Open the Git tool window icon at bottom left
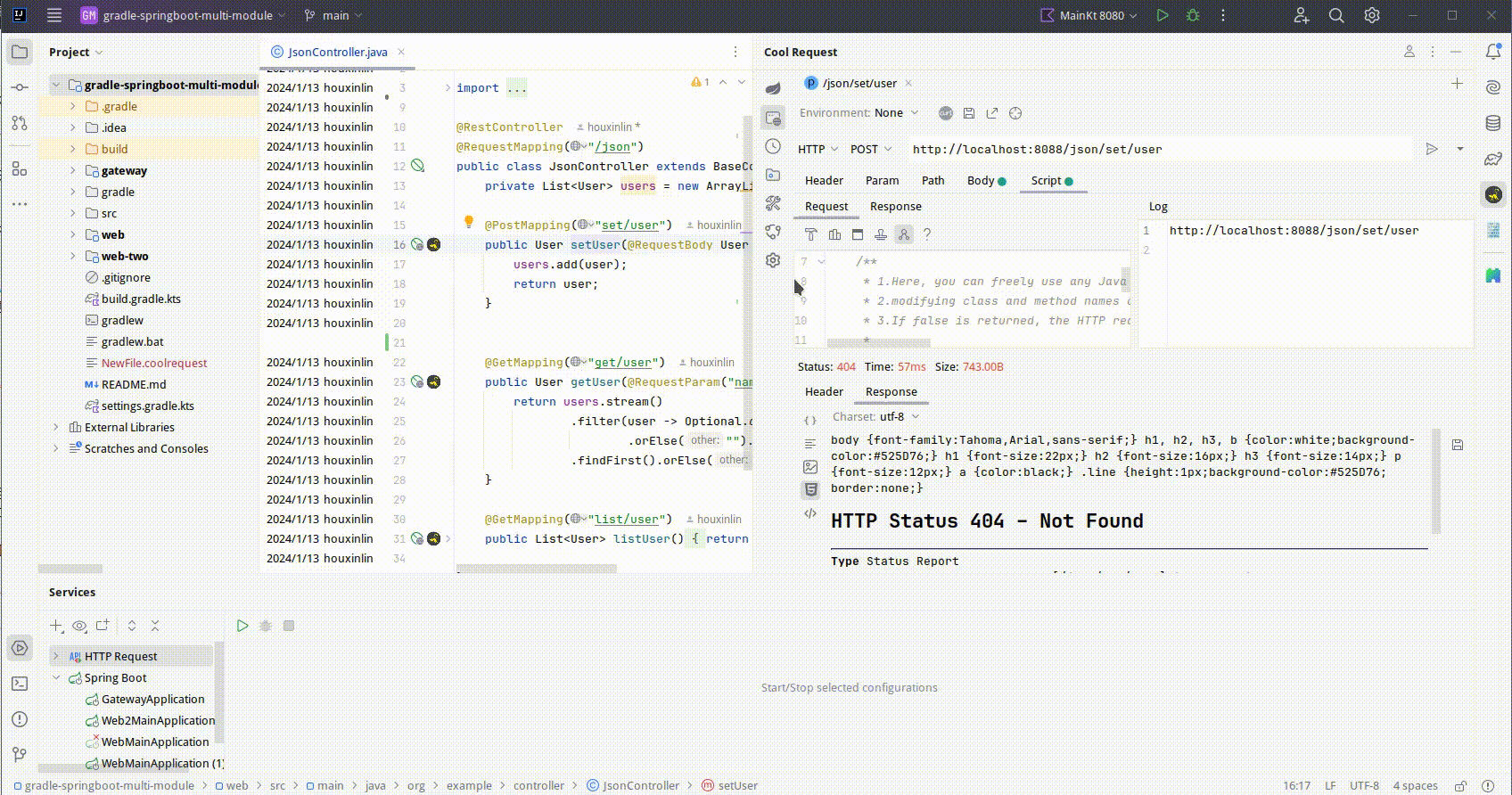 [20, 755]
